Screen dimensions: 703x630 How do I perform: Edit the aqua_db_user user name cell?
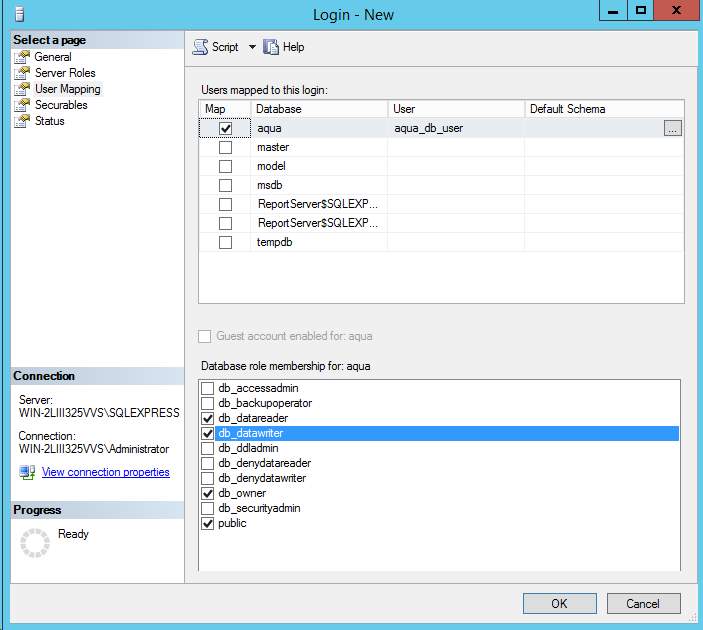click(455, 128)
